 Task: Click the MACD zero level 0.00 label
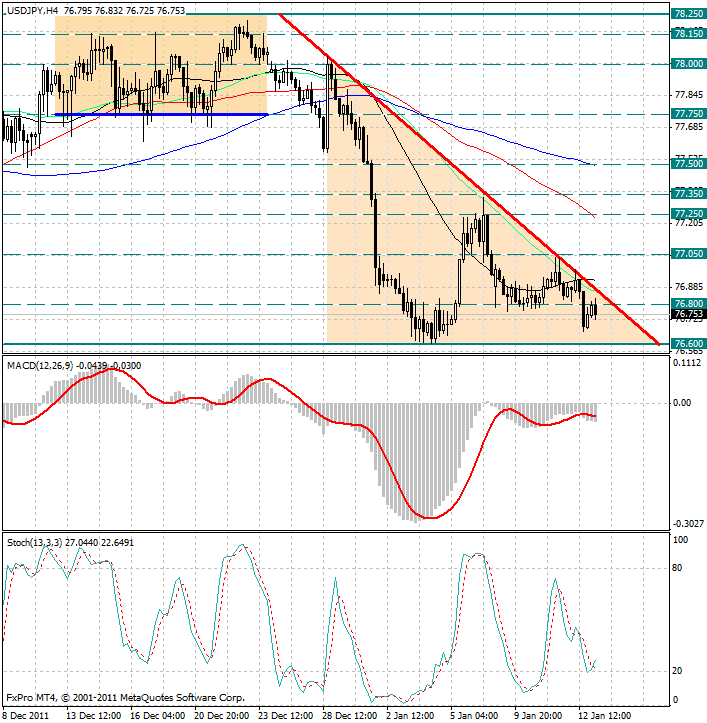[x=682, y=403]
